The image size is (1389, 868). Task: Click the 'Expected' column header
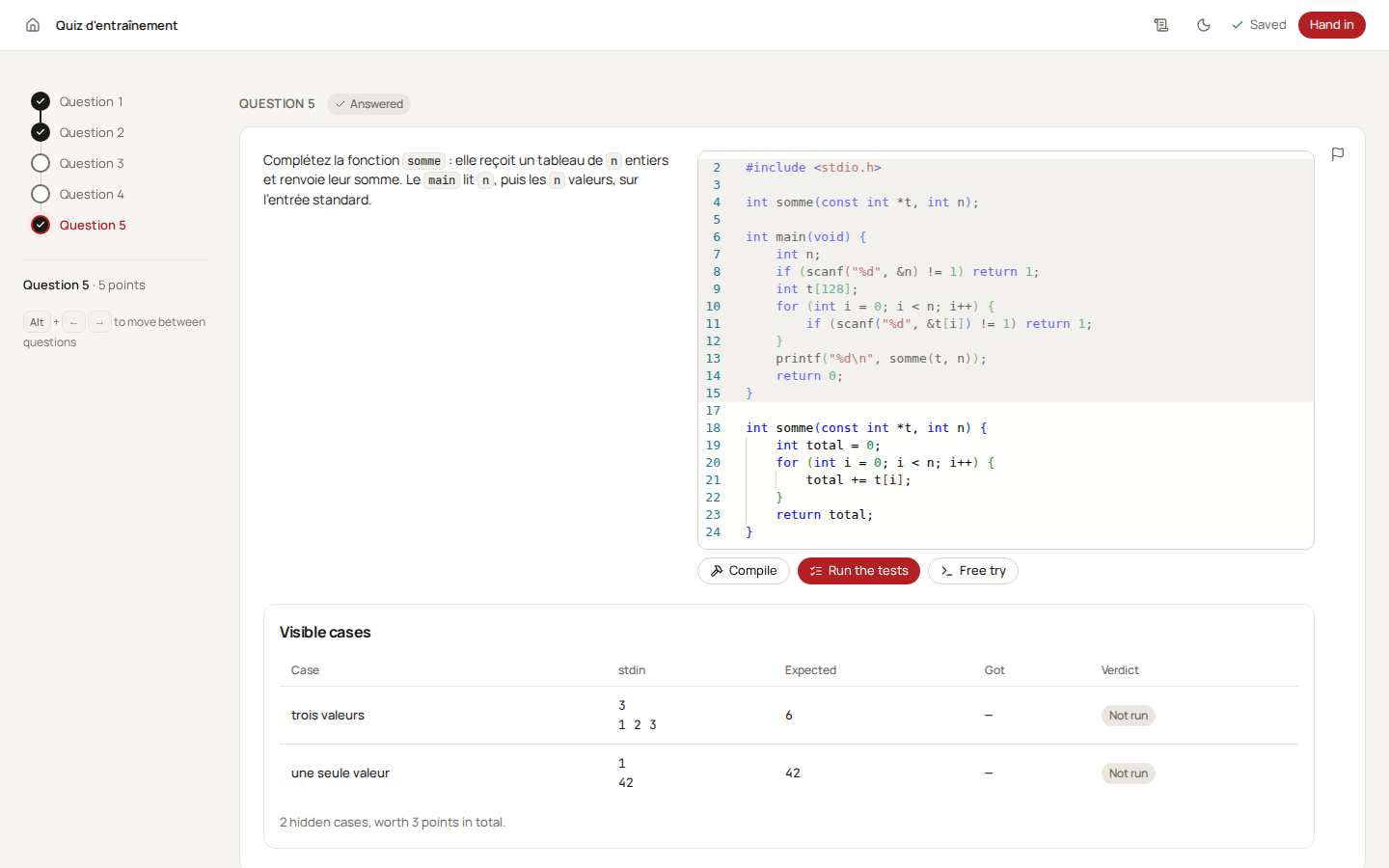click(x=810, y=670)
